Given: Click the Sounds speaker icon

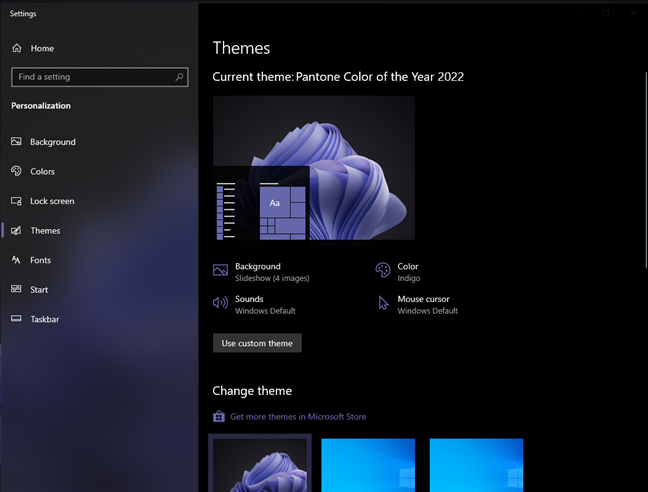Looking at the screenshot, I should tap(220, 303).
